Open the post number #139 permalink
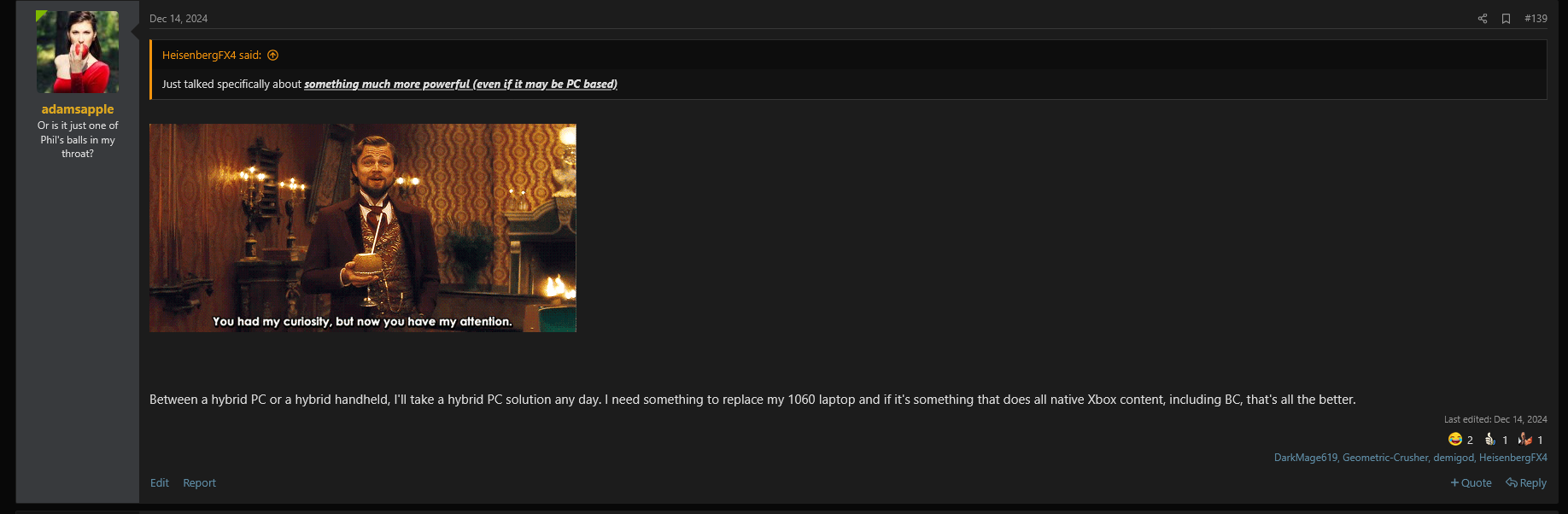Image resolution: width=1568 pixels, height=514 pixels. [1536, 19]
